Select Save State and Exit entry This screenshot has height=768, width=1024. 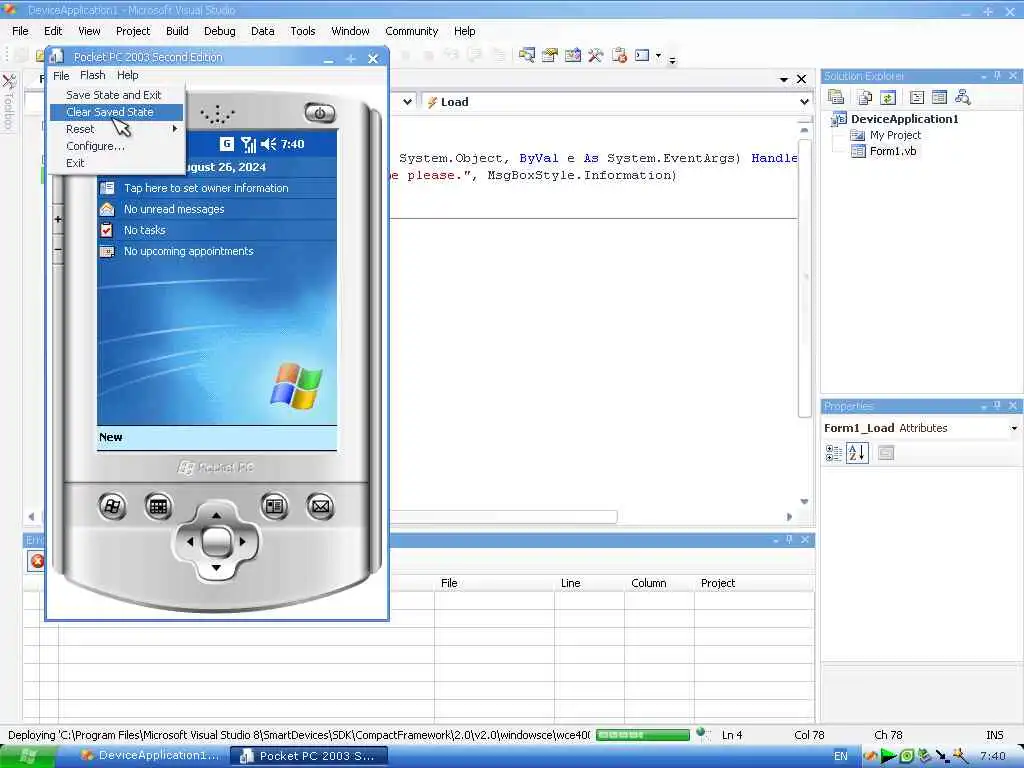[116, 95]
